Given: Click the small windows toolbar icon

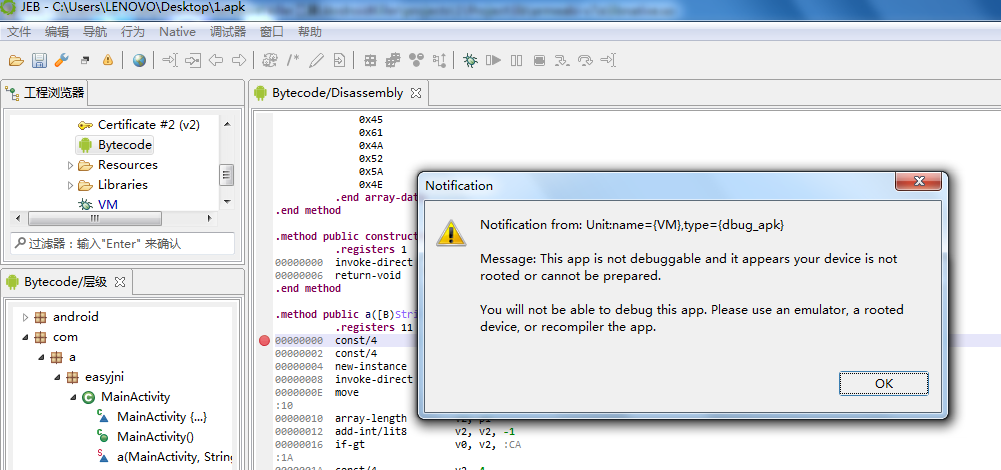Looking at the screenshot, I should coord(85,61).
